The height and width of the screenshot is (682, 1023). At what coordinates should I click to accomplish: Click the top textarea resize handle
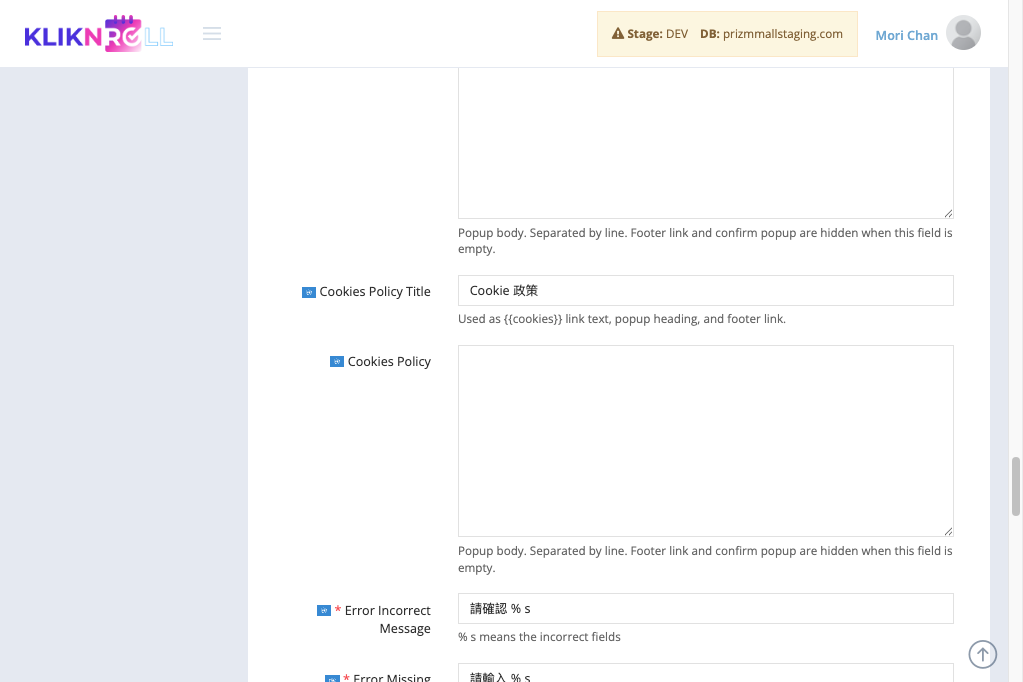(948, 213)
